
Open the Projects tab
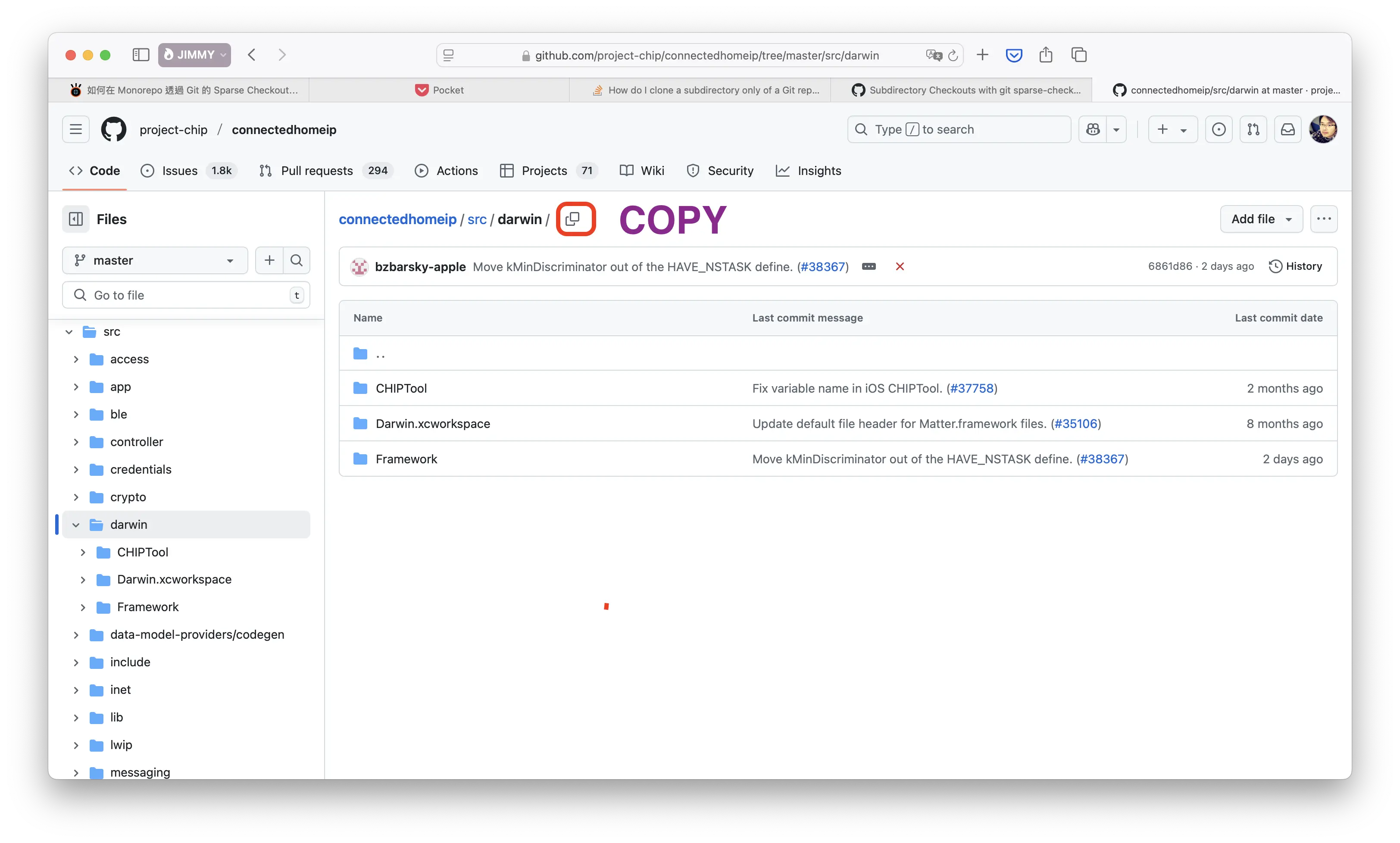548,170
